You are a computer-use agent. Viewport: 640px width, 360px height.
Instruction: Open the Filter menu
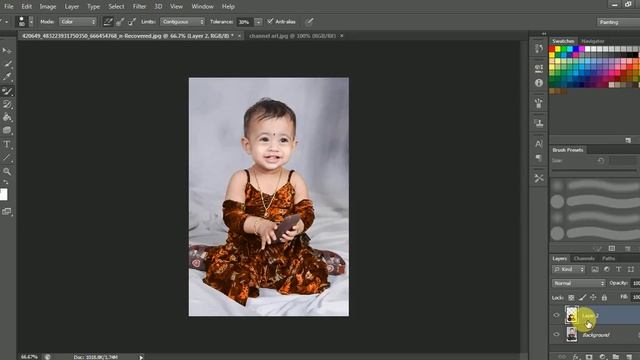[139, 7]
